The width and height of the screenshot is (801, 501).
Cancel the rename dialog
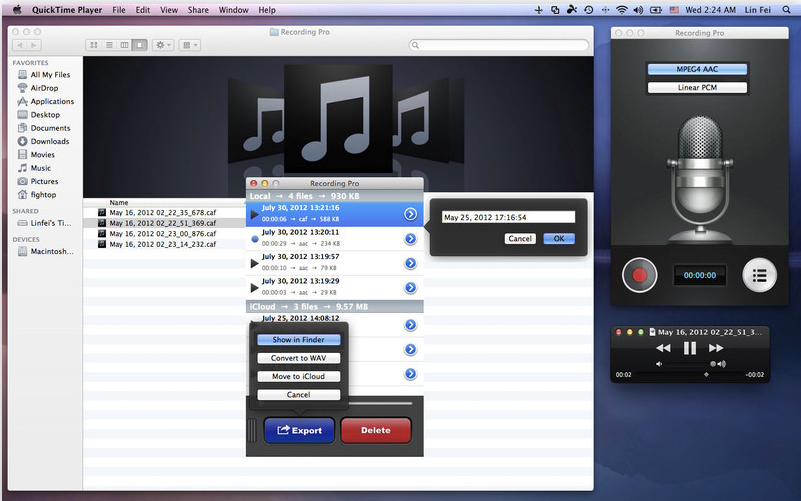click(x=520, y=238)
